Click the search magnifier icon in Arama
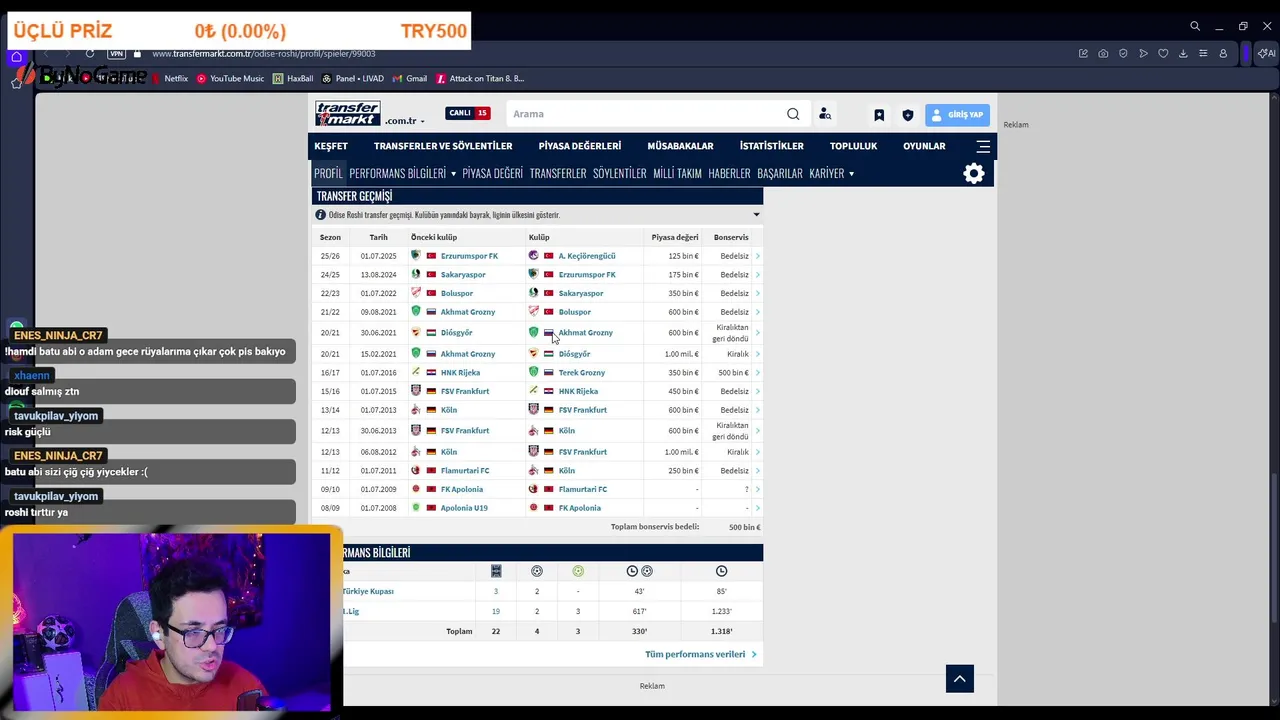This screenshot has width=1280, height=720. (x=793, y=114)
